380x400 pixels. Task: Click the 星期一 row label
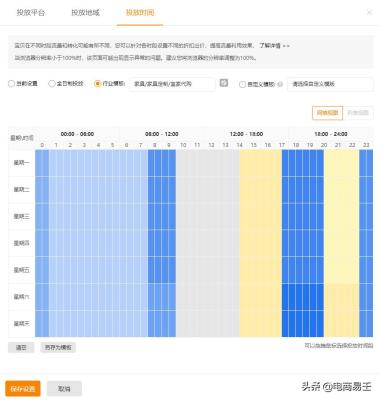pyautogui.click(x=22, y=163)
